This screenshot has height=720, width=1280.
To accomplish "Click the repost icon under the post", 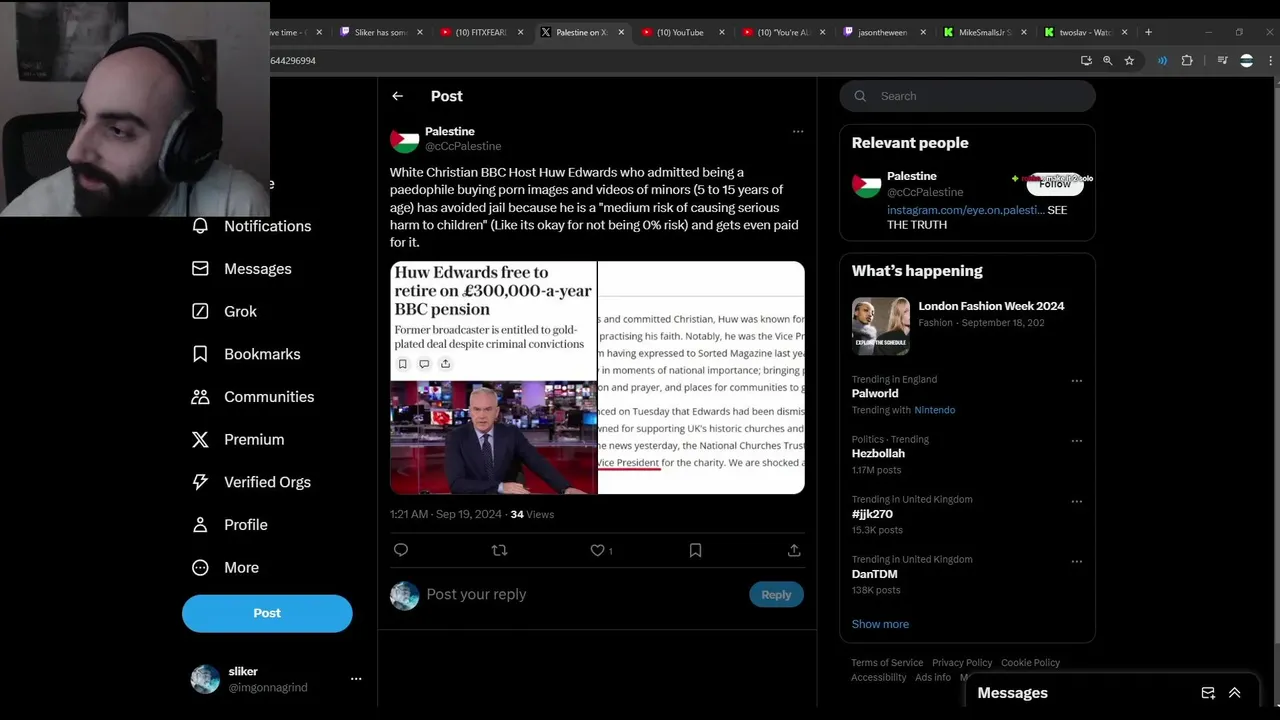I will coord(499,550).
